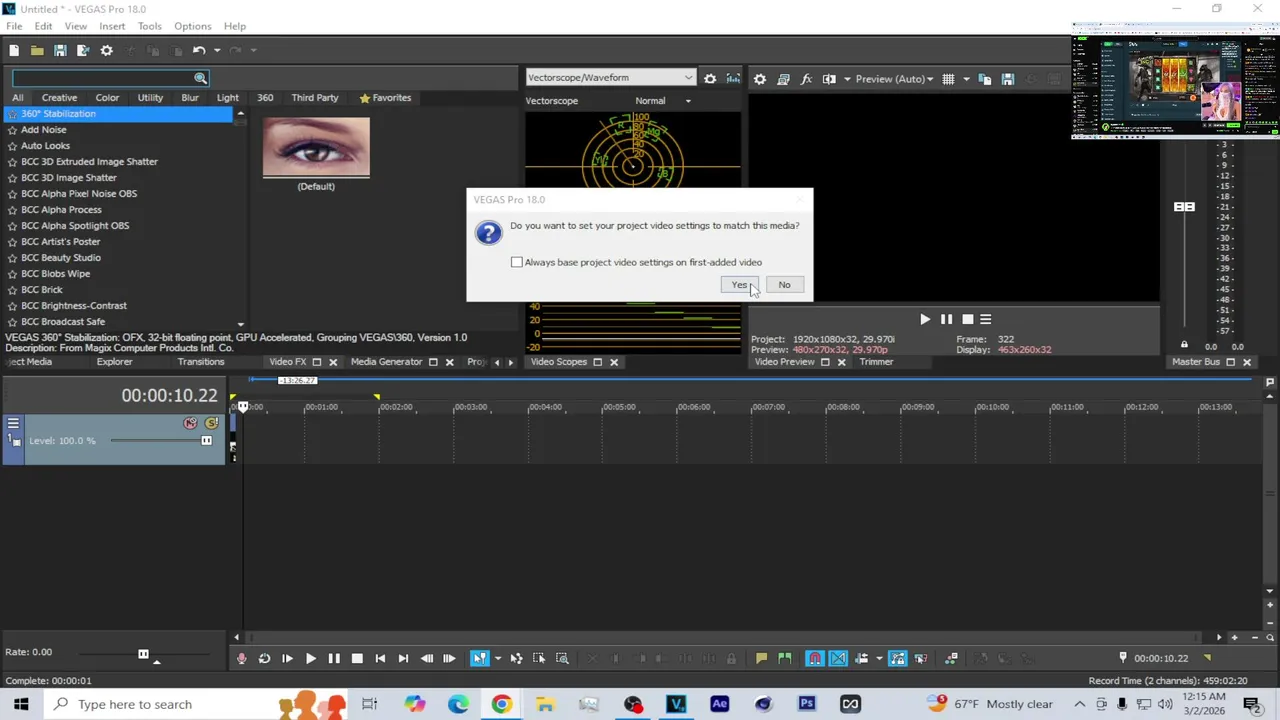
Task: Toggle Enable Snapping magnet icon
Action: click(x=815, y=658)
